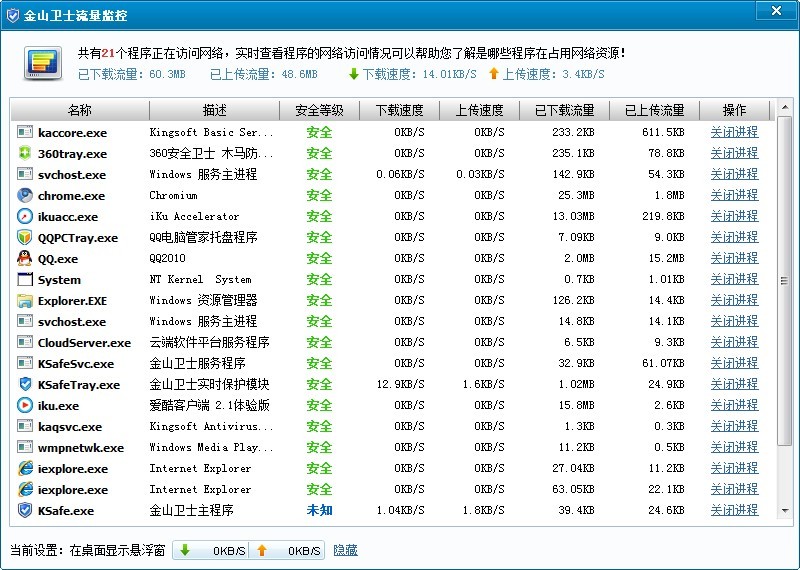Click the QQ电脑管家托盘程序 description
The image size is (800, 570).
[x=204, y=237]
